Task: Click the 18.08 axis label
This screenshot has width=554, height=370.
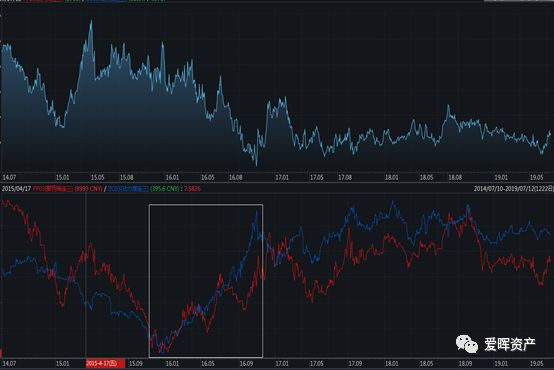Action: click(455, 177)
